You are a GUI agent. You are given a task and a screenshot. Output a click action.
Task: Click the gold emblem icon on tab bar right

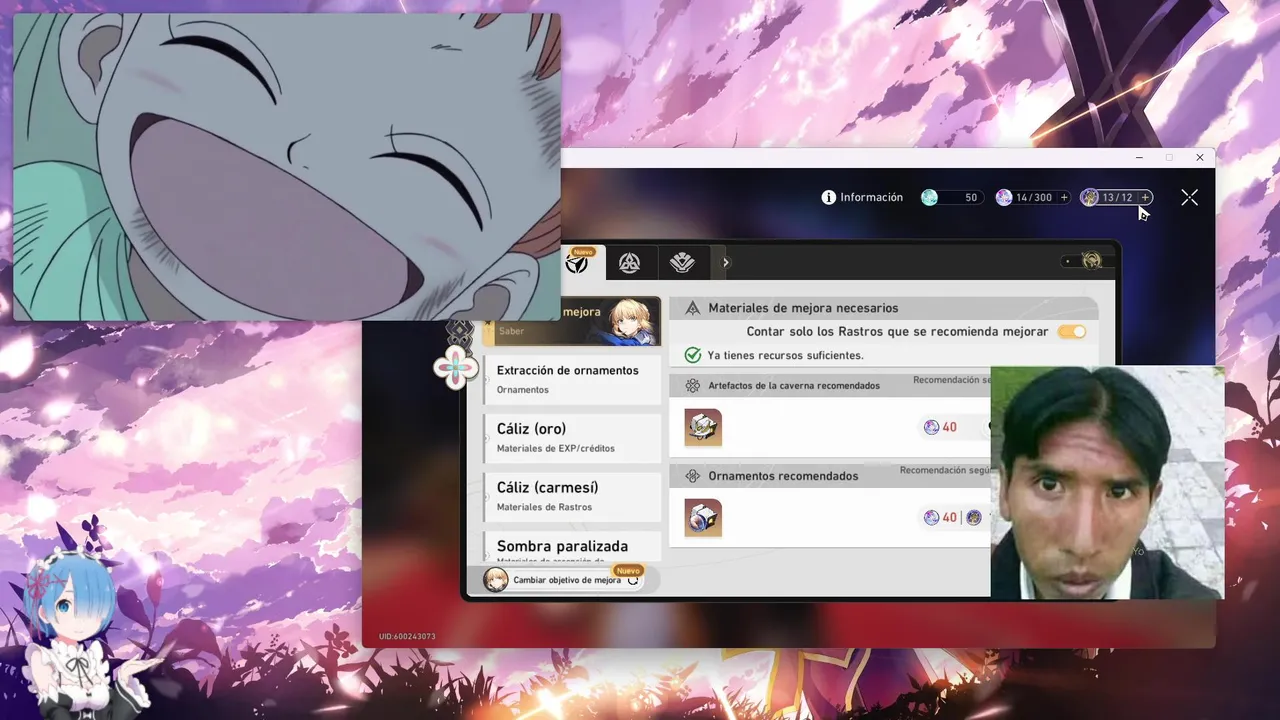pos(1091,261)
